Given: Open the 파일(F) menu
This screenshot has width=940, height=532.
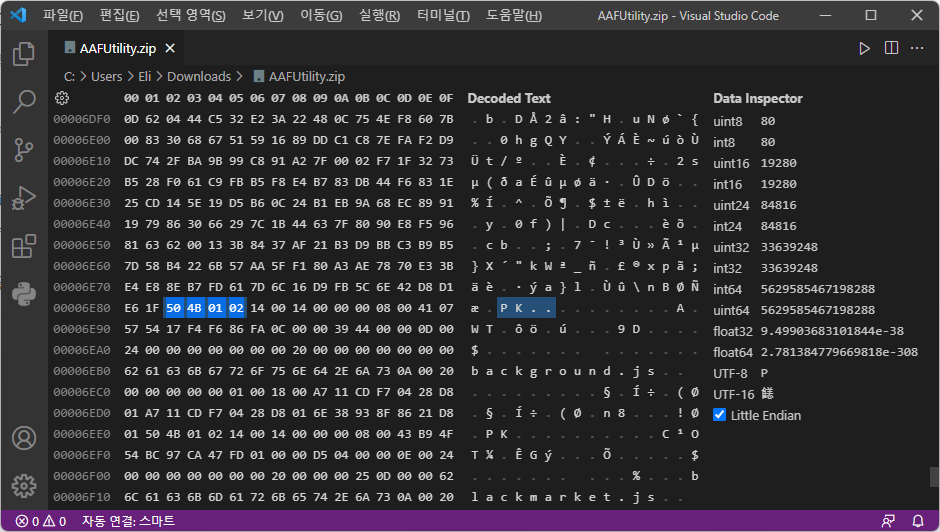Looking at the screenshot, I should [63, 16].
